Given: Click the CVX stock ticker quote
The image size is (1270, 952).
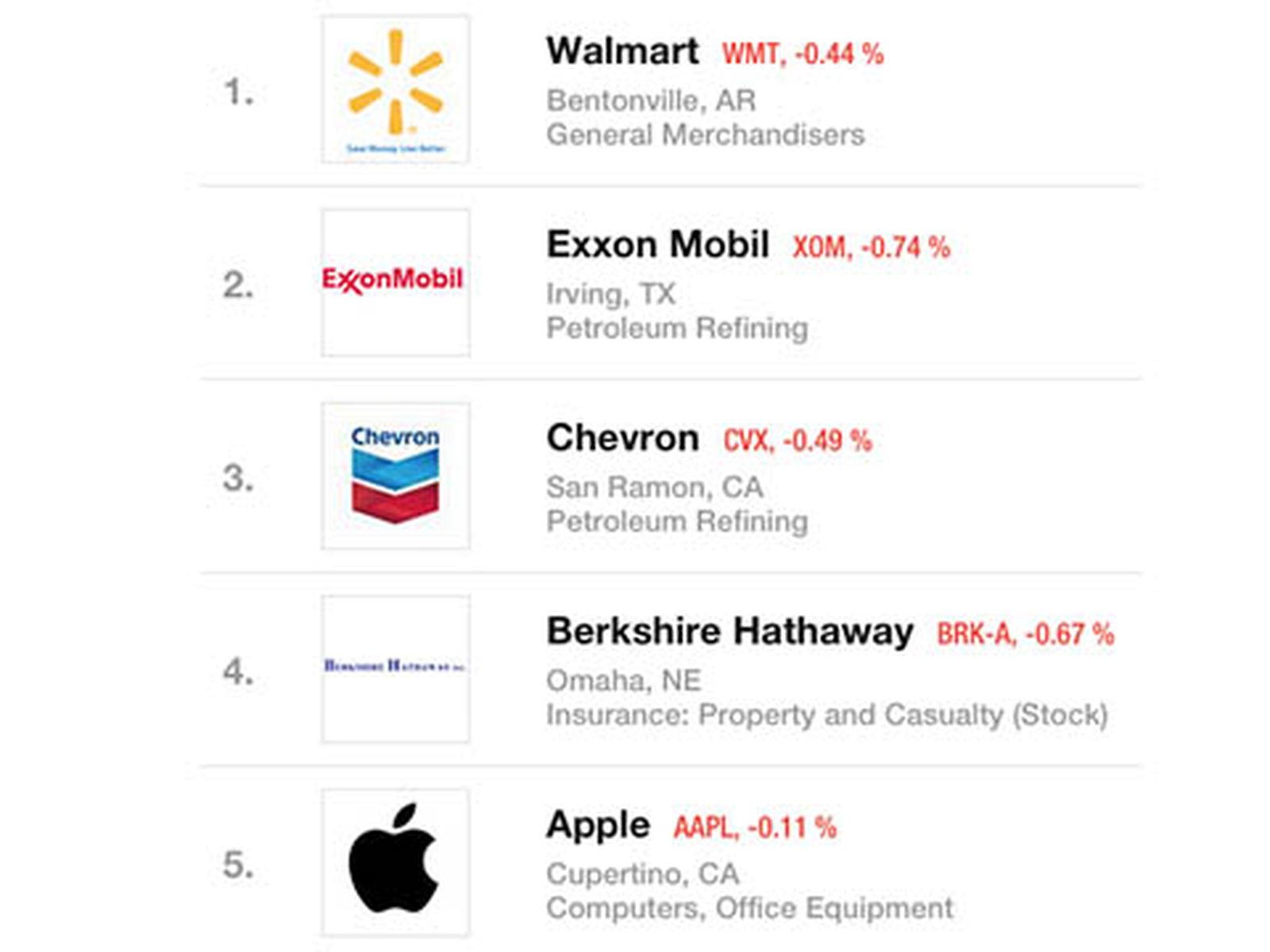Looking at the screenshot, I should pos(797,440).
